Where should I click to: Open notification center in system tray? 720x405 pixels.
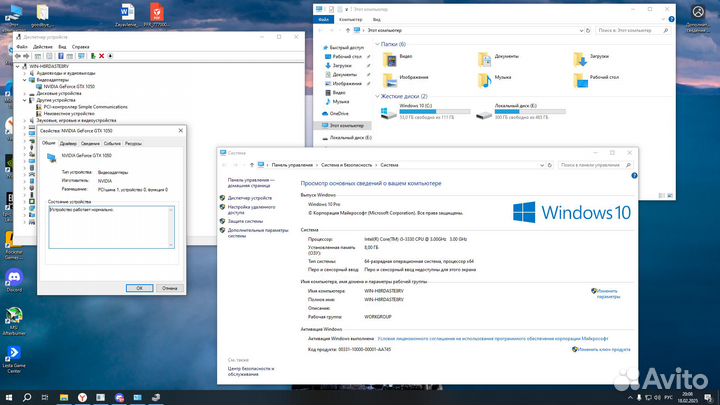709,398
